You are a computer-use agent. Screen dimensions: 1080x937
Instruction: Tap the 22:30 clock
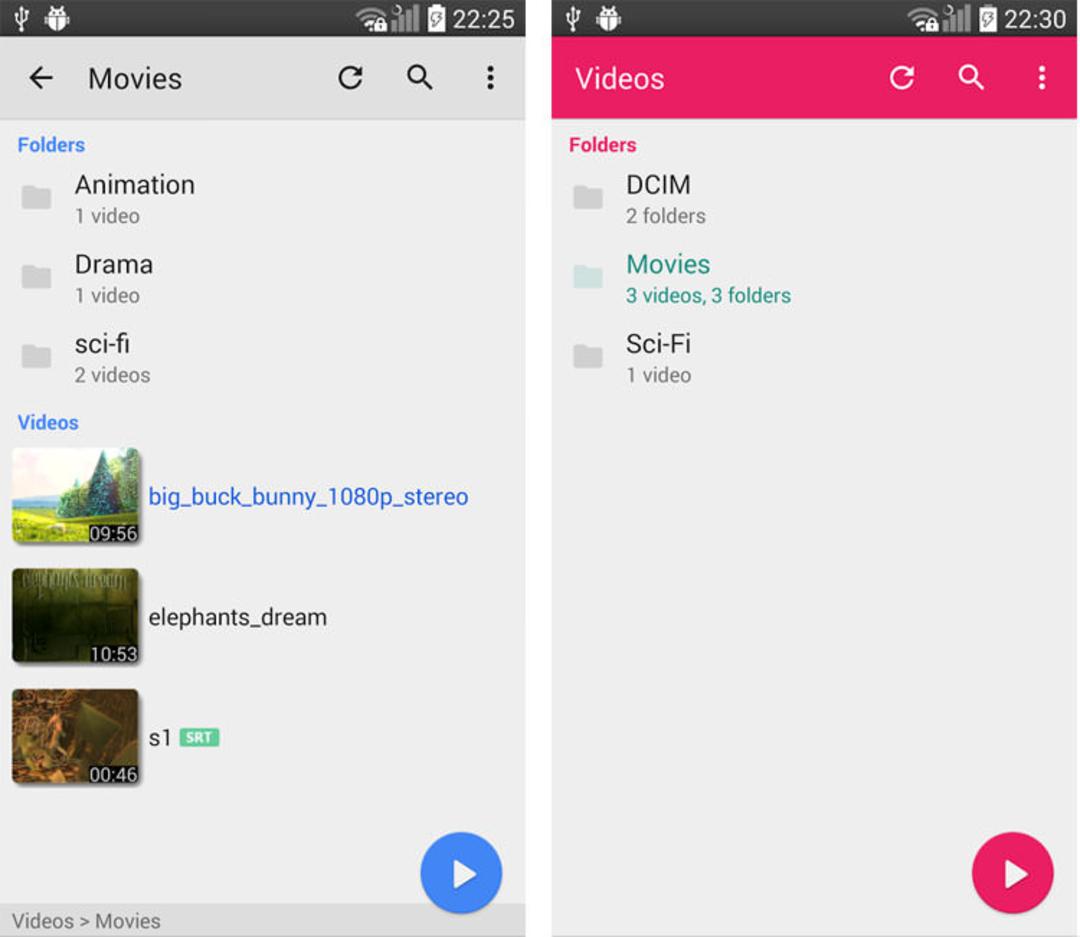(x=1035, y=19)
